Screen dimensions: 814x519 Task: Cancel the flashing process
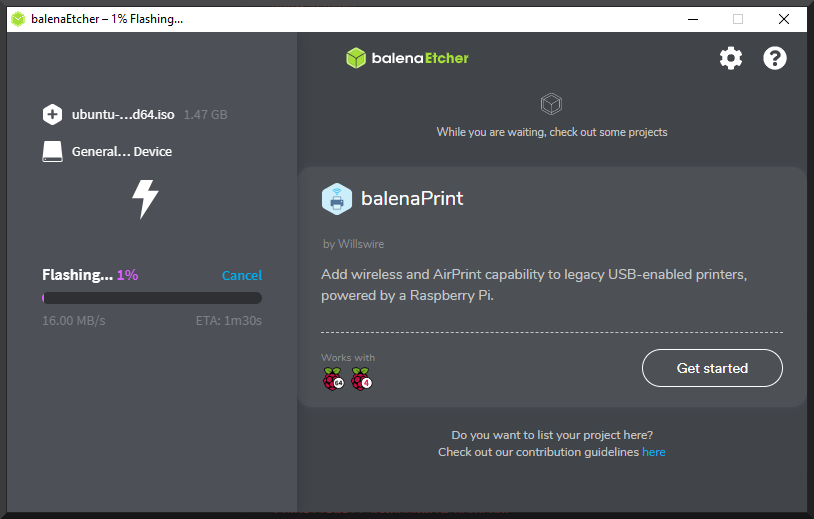(241, 275)
